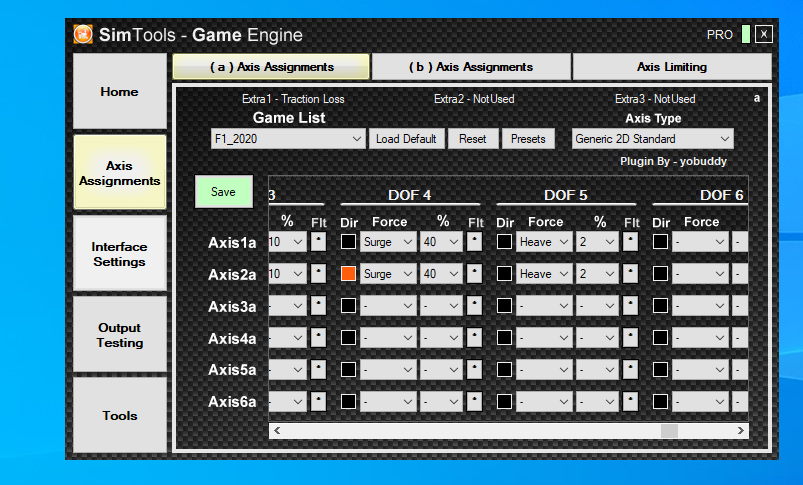Click the green PRO status indicator
This screenshot has height=485, width=803.
(746, 34)
